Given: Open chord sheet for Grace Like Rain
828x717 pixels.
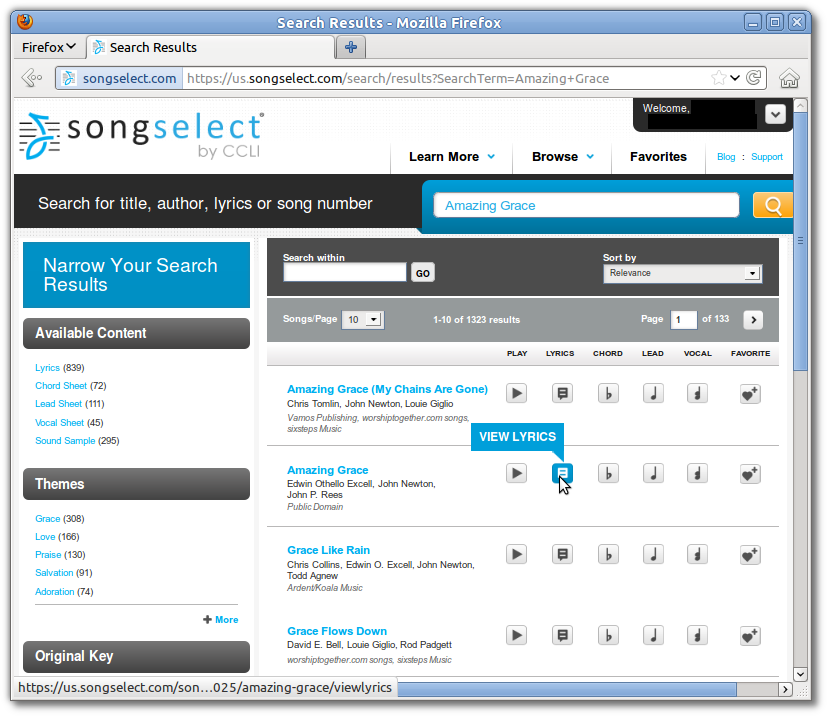Looking at the screenshot, I should [x=608, y=554].
